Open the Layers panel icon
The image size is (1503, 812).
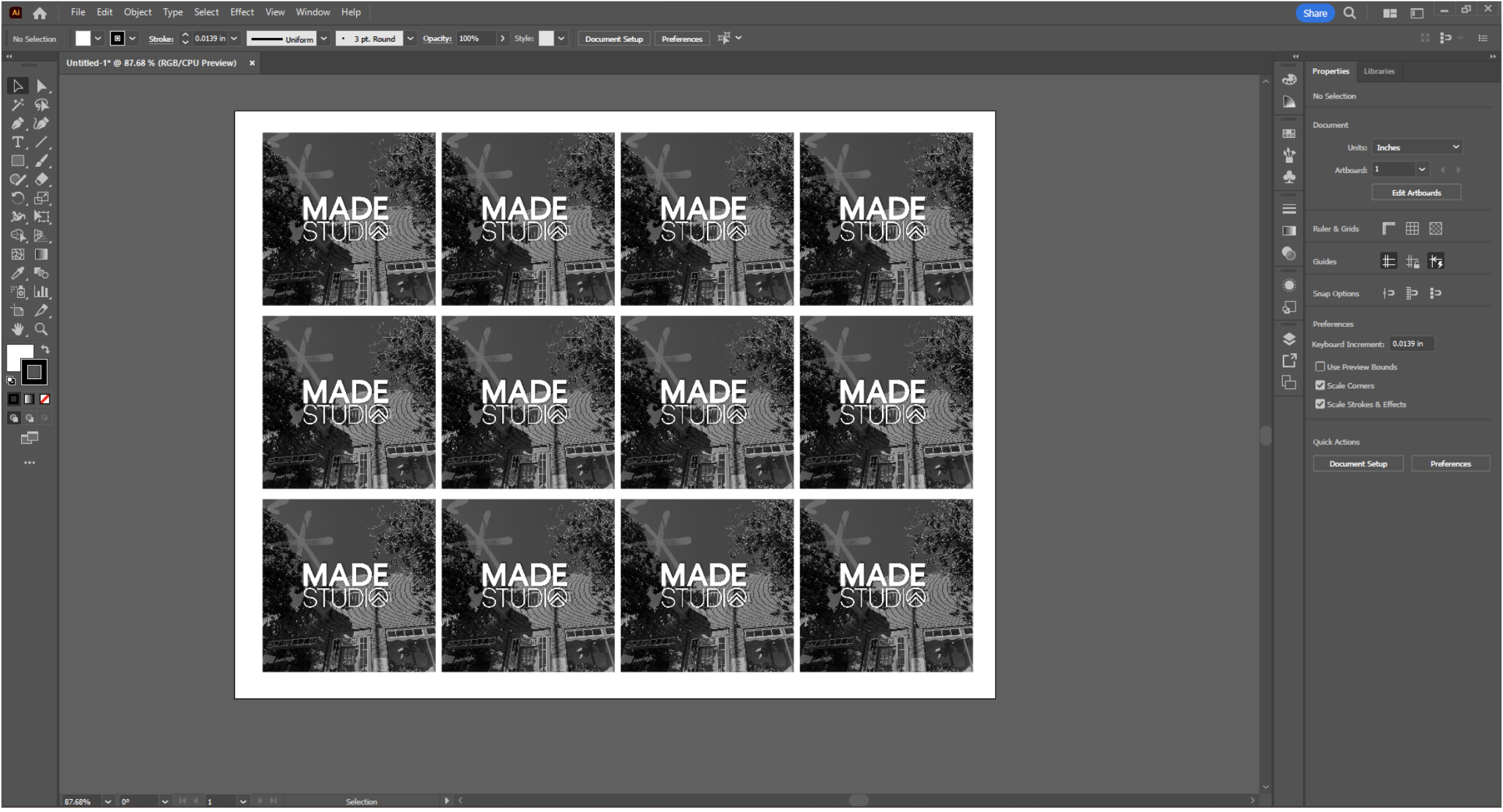point(1289,339)
